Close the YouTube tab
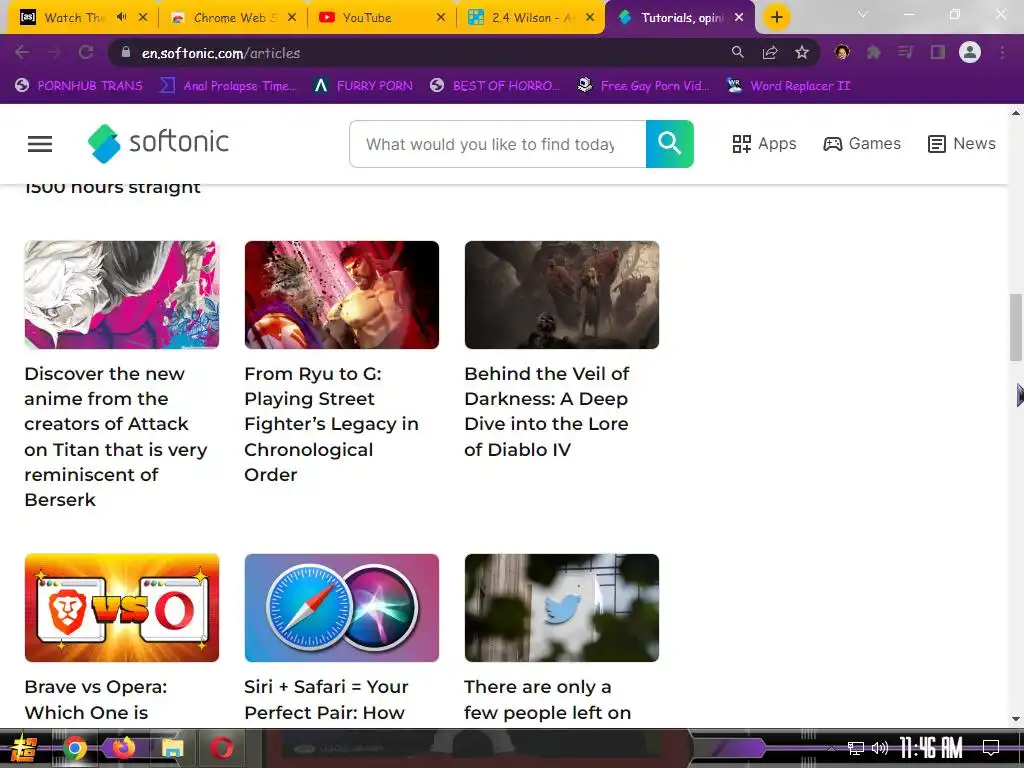This screenshot has height=768, width=1024. coord(441,18)
